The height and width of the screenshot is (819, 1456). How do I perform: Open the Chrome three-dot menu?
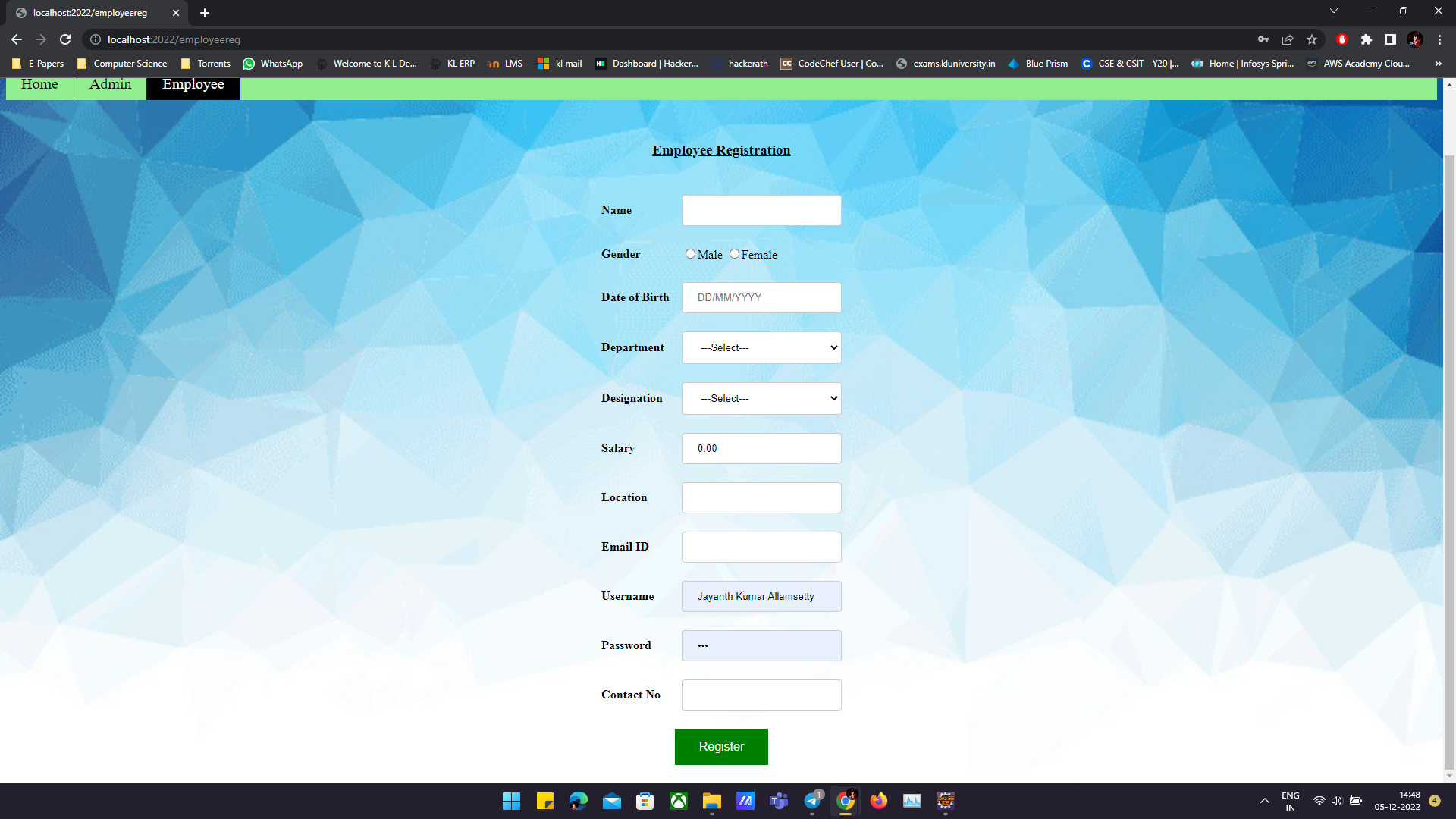click(1439, 39)
